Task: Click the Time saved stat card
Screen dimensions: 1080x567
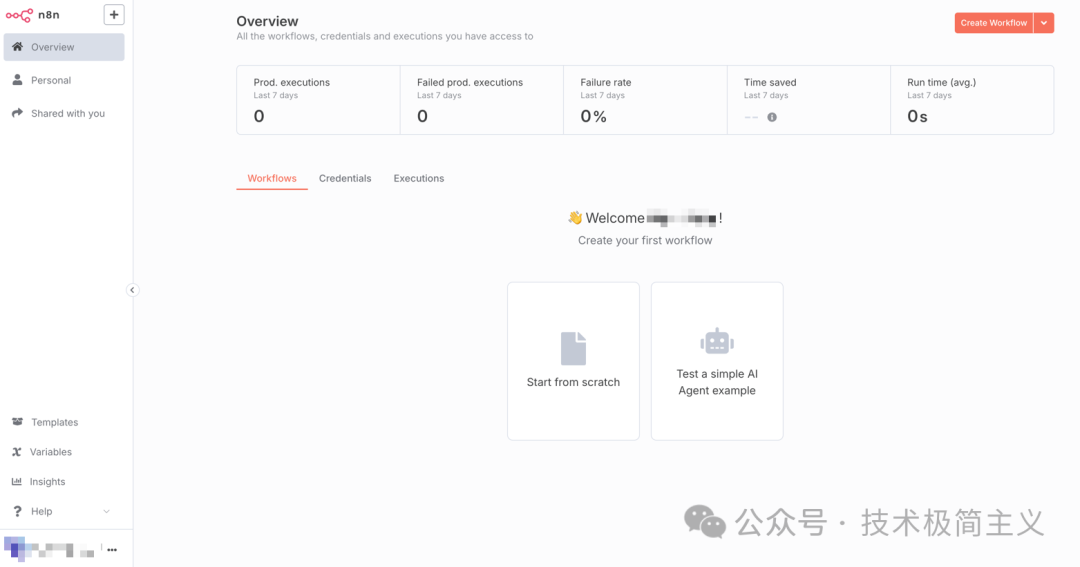Action: 809,100
